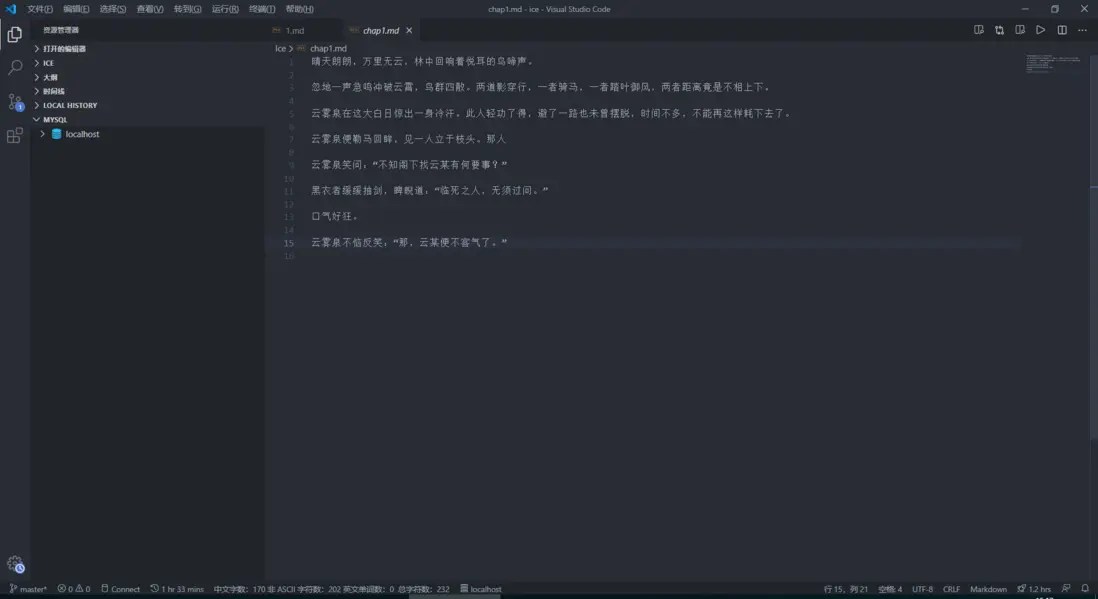Click line number 15 in the gutter
This screenshot has width=1098, height=599.
pyautogui.click(x=289, y=243)
